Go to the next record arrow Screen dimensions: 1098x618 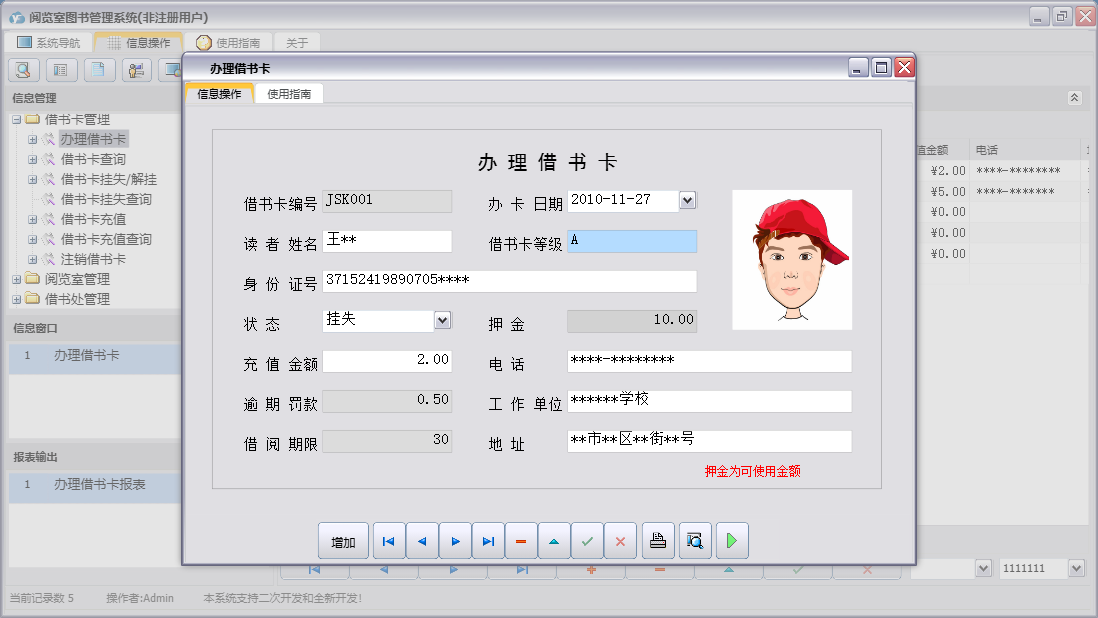coord(455,541)
